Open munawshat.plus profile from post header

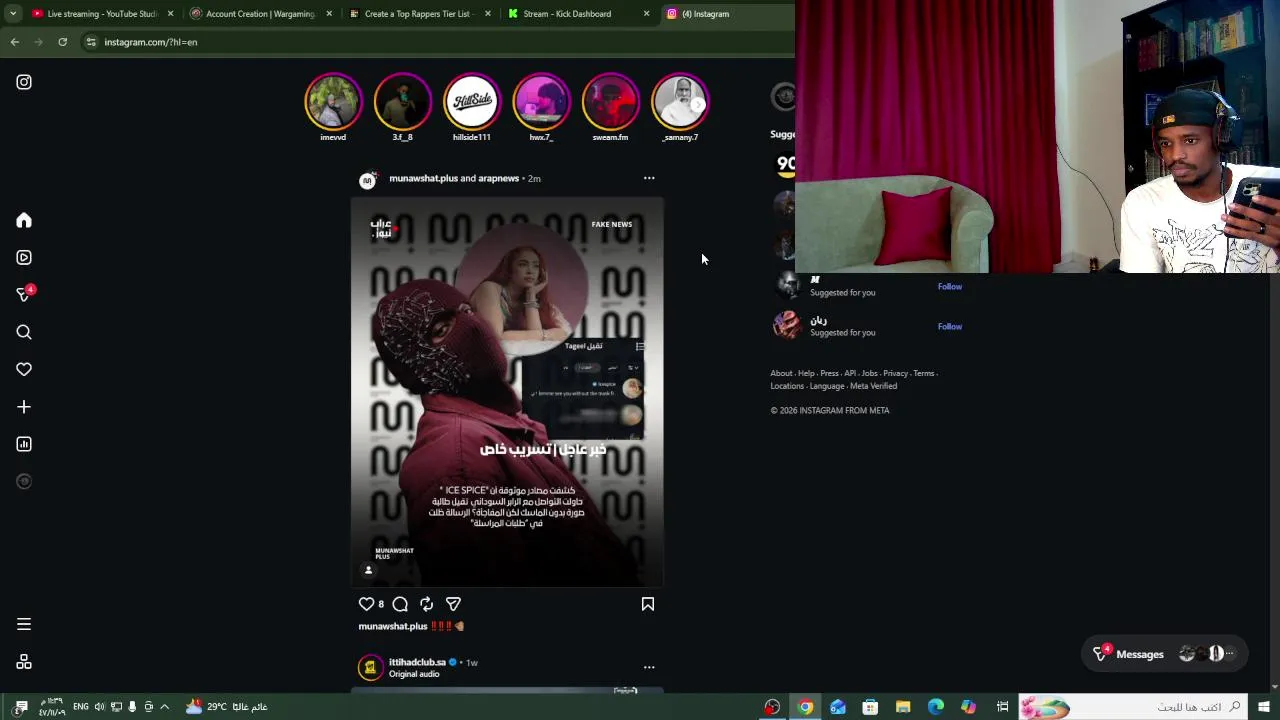[x=423, y=178]
